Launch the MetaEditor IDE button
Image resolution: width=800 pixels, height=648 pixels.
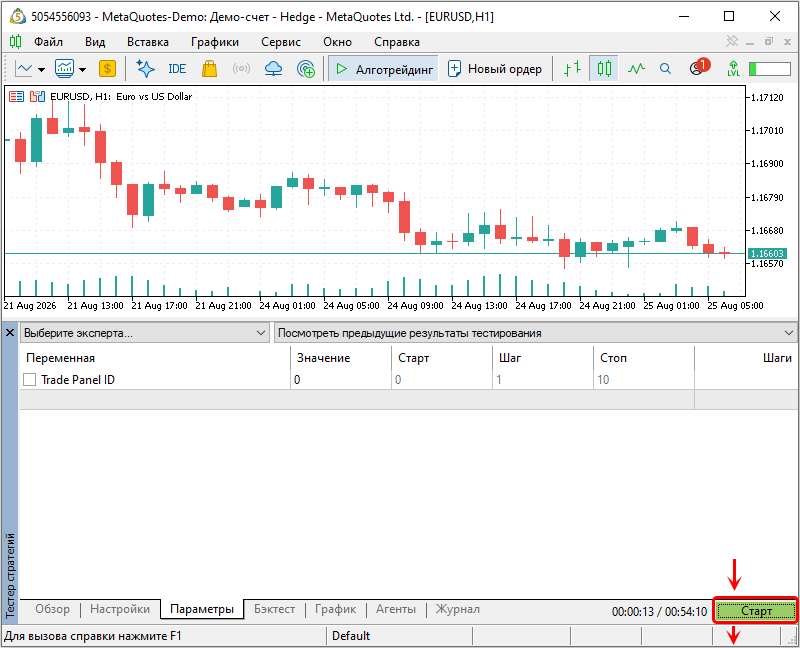[177, 68]
